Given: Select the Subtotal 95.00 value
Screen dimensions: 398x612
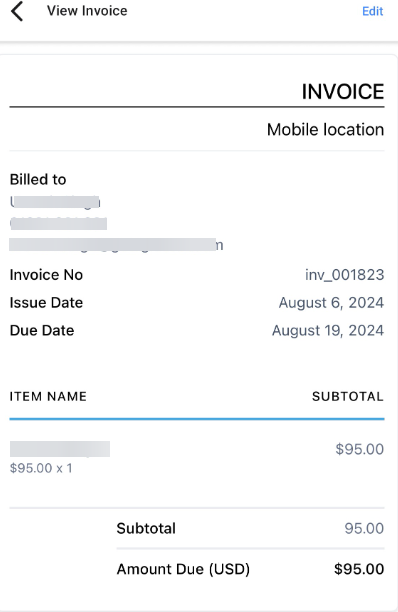Looking at the screenshot, I should [x=364, y=528].
